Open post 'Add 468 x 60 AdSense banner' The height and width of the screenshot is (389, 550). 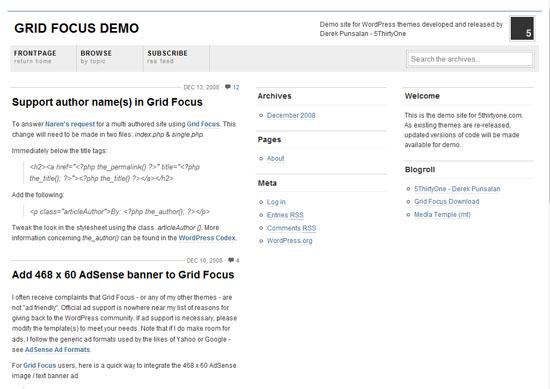click(123, 275)
